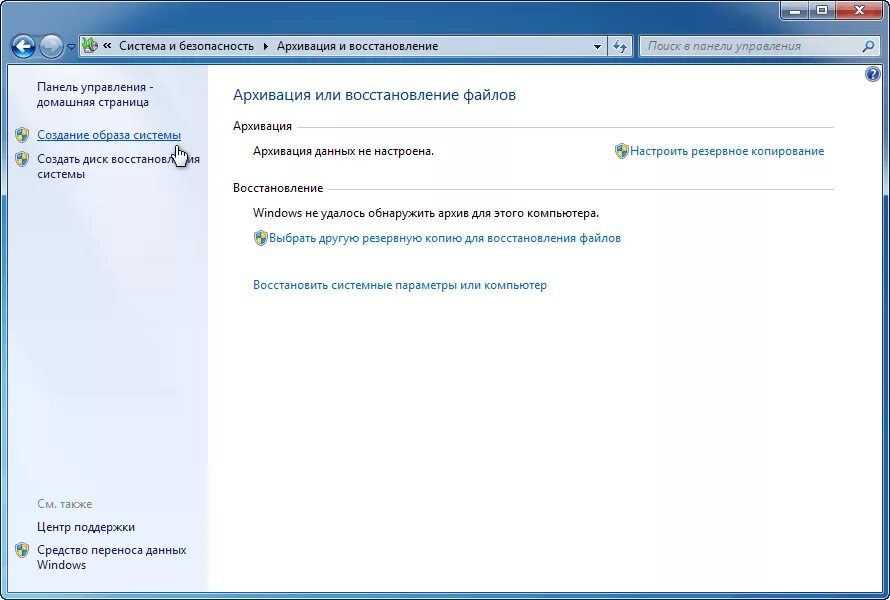Click shield icon beside "Создать диск восстановления"

22,159
